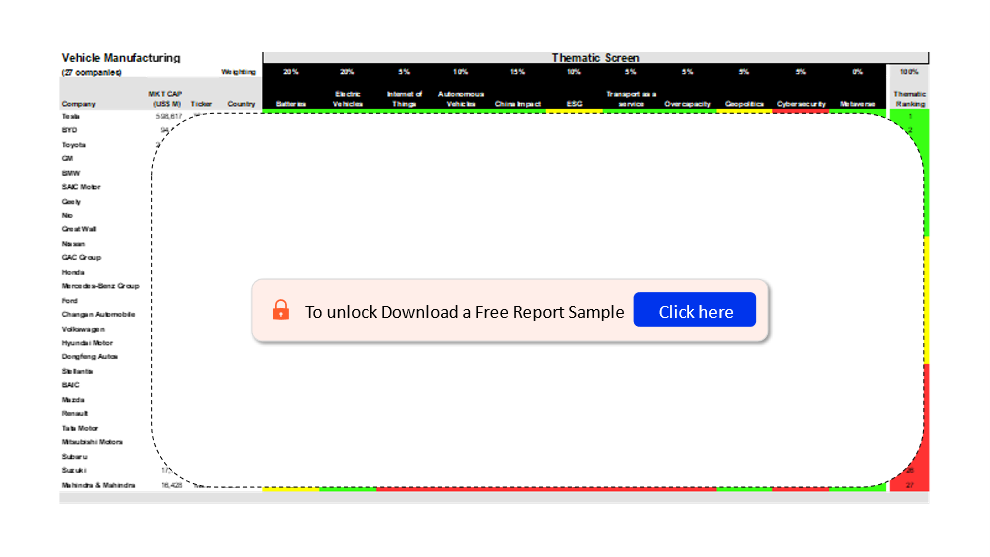The height and width of the screenshot is (557, 990).
Task: Select the Ford company row label
Action: (69, 301)
